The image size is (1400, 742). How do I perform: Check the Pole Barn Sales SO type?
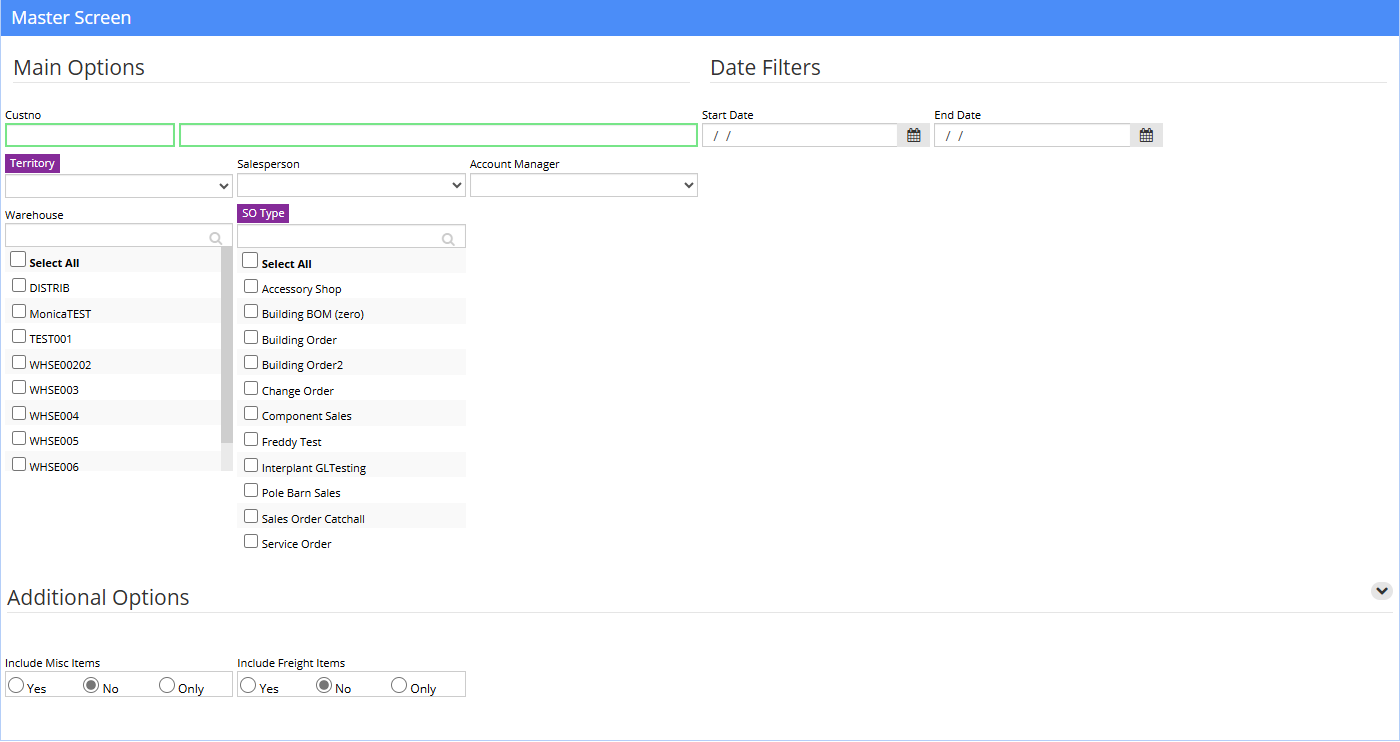coord(251,490)
